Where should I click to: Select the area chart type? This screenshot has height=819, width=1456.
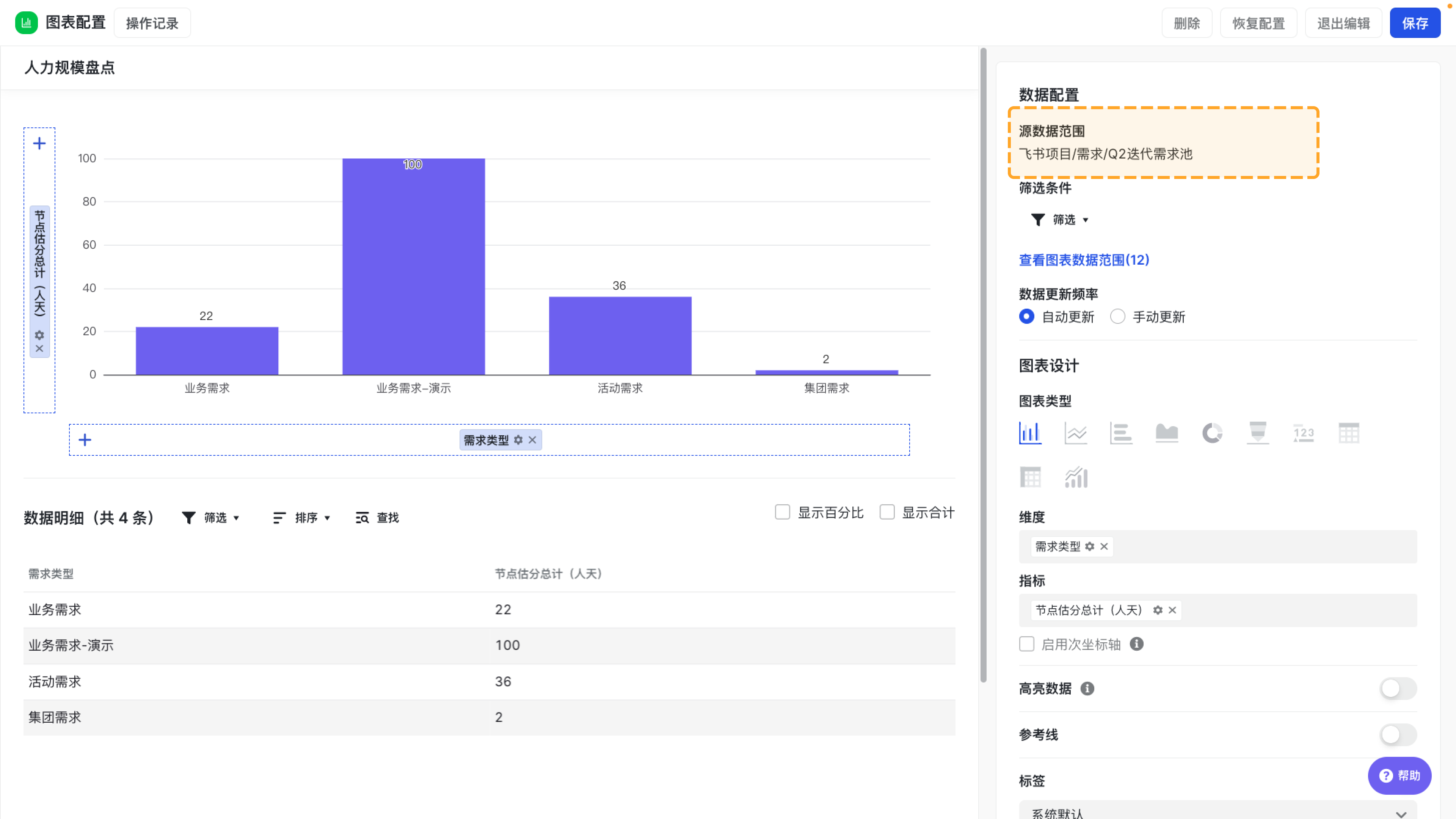(1167, 433)
